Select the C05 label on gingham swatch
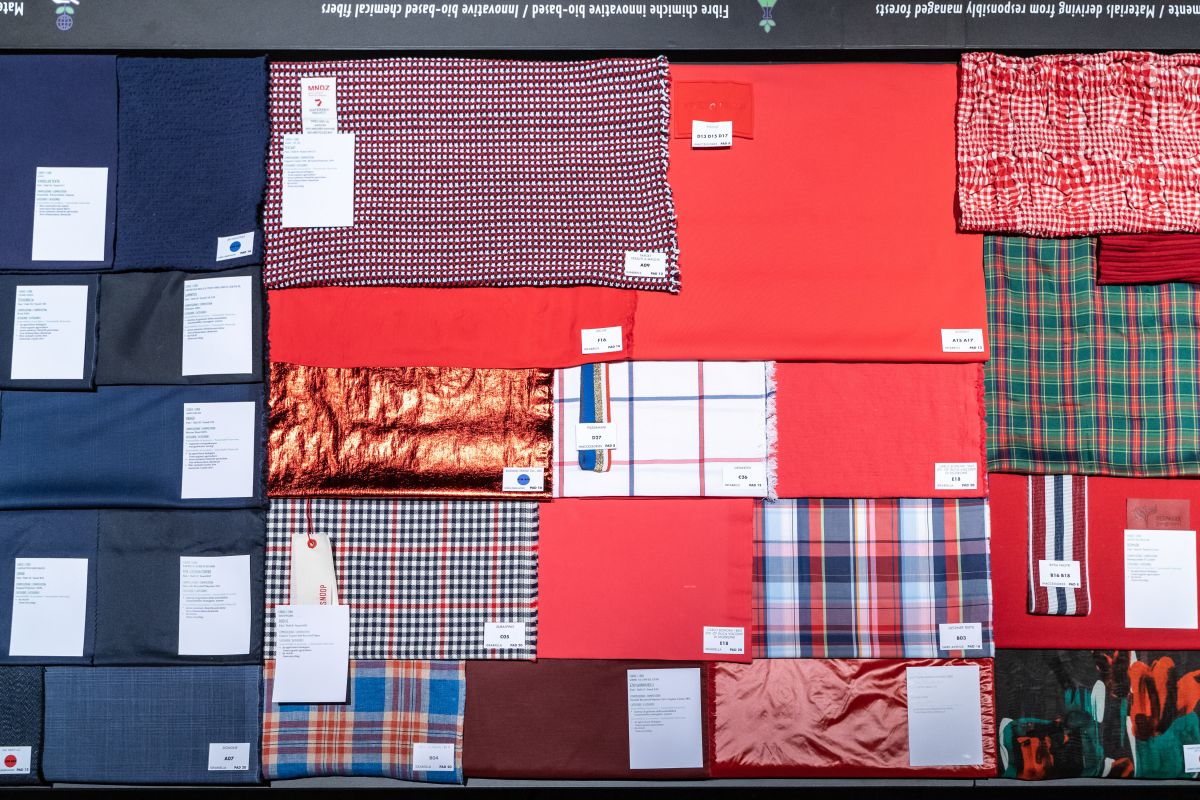 [x=504, y=634]
